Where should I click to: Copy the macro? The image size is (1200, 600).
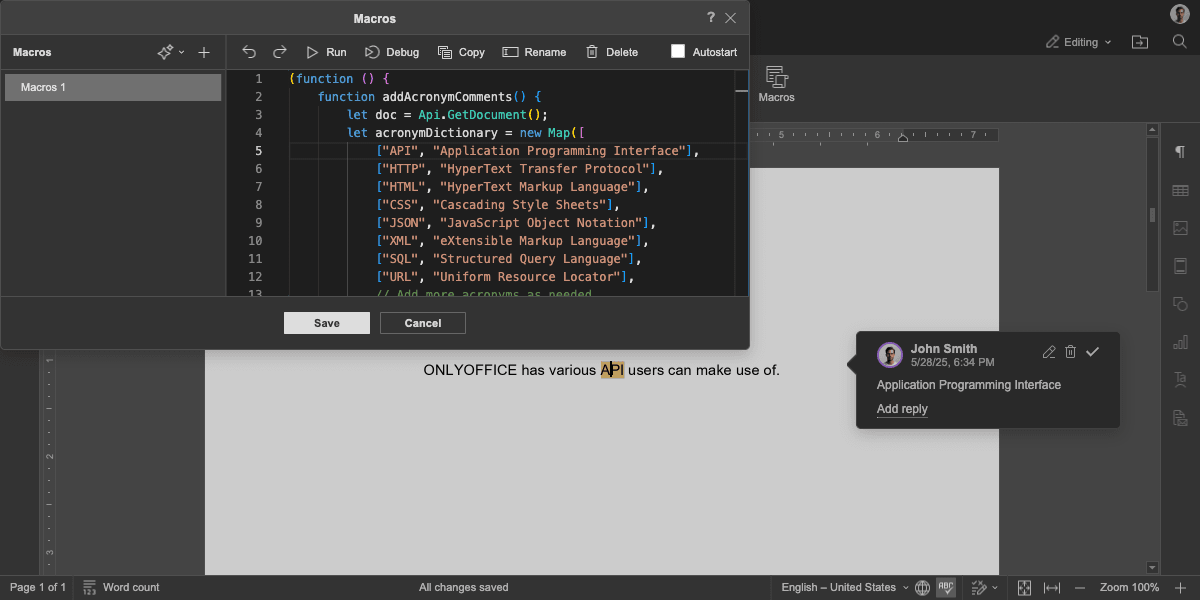pyautogui.click(x=461, y=52)
